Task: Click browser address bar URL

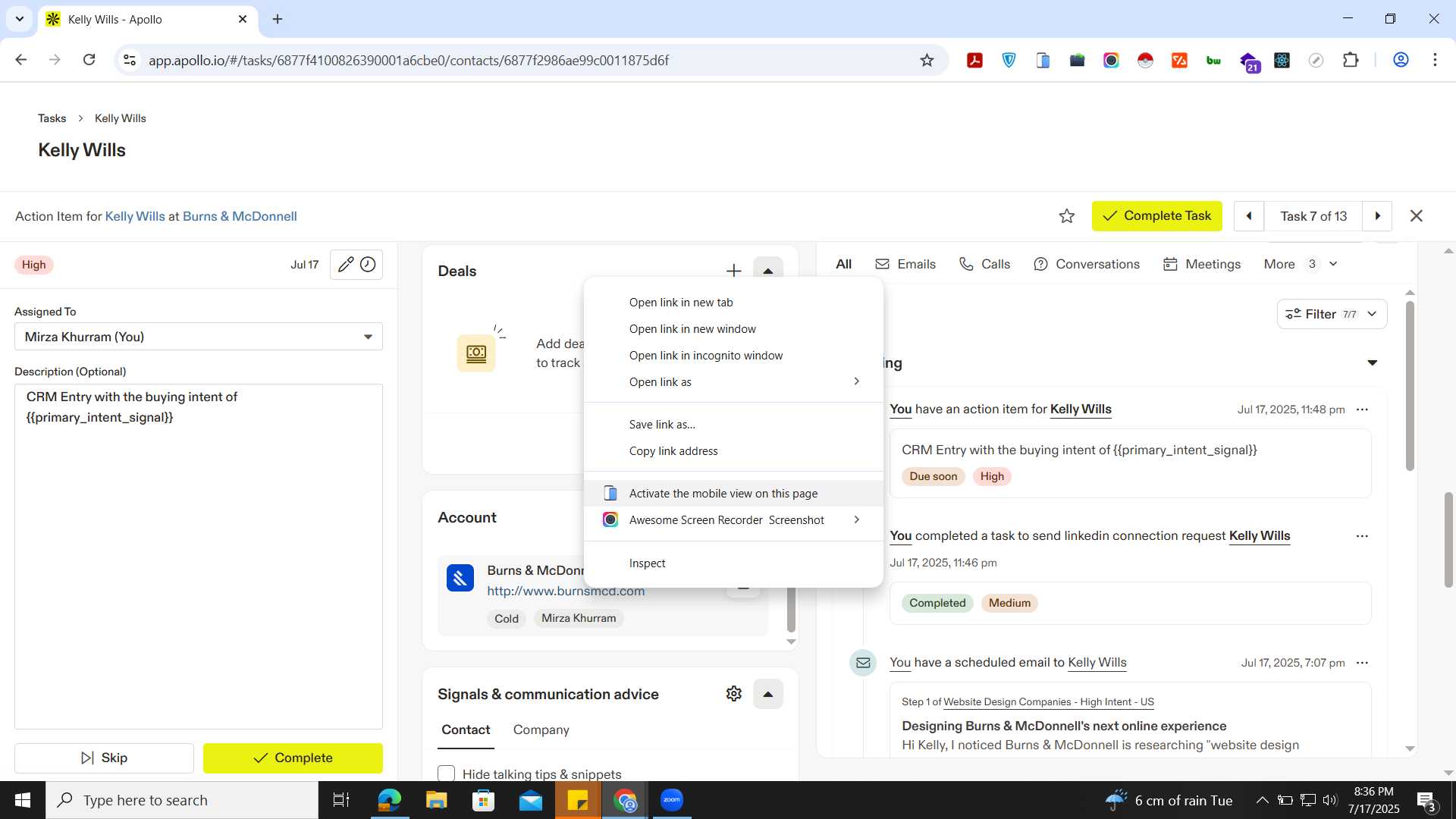Action: point(408,60)
